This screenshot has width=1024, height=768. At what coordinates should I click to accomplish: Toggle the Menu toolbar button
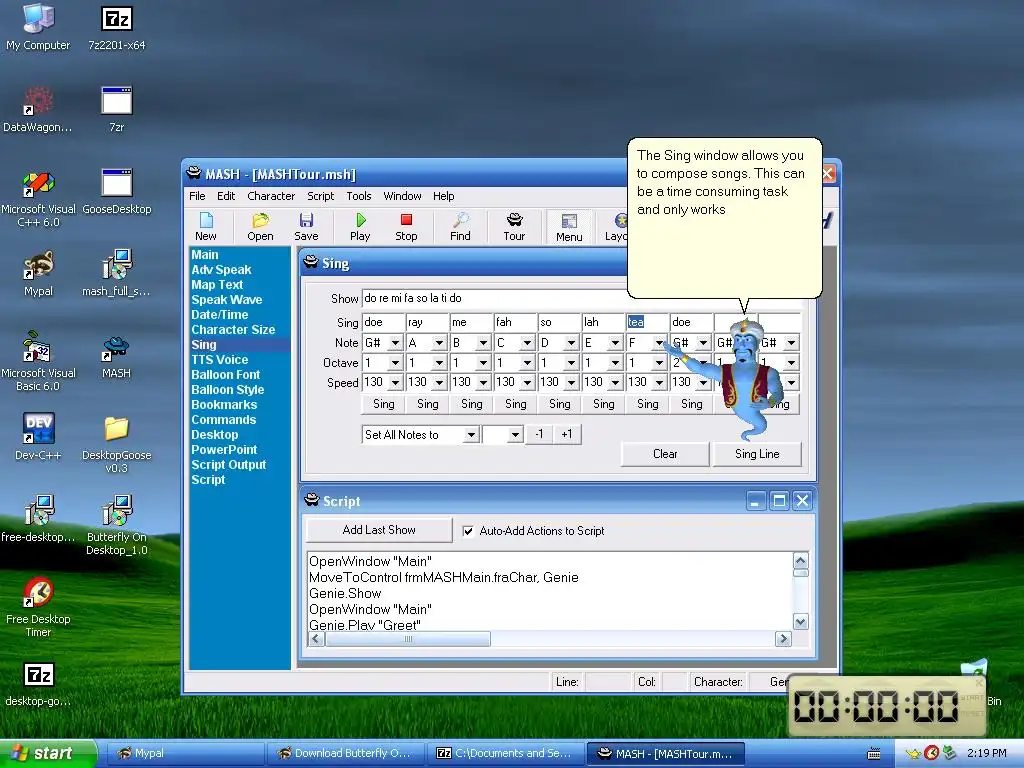pyautogui.click(x=569, y=227)
